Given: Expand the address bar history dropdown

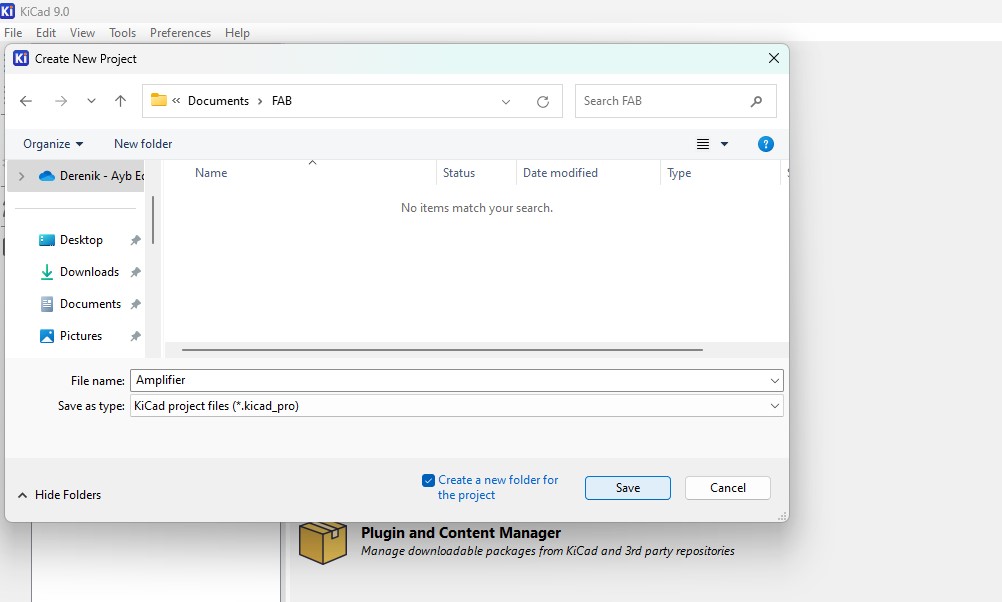Looking at the screenshot, I should [505, 102].
